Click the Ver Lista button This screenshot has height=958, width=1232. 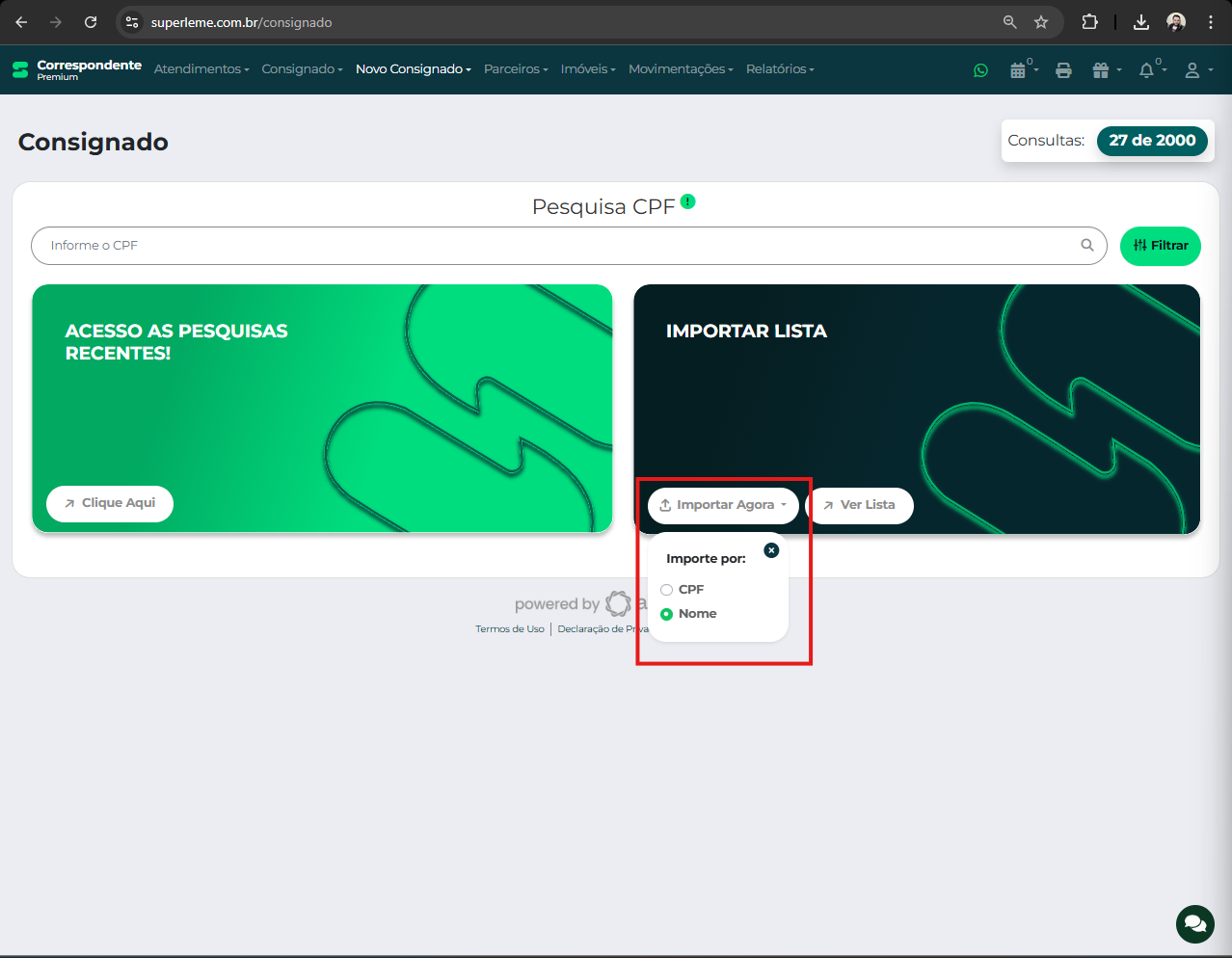pyautogui.click(x=860, y=505)
